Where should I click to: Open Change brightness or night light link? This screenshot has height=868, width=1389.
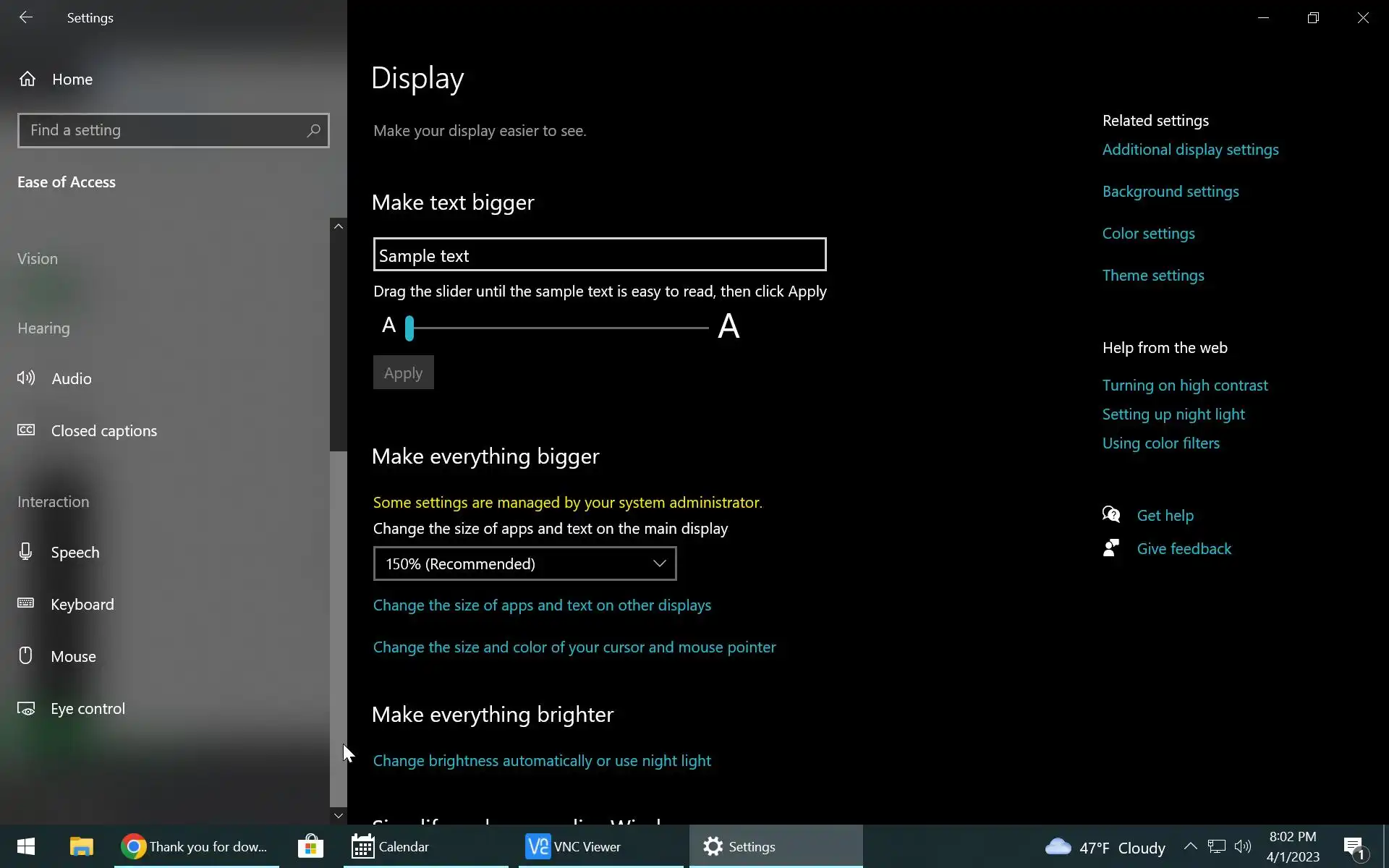(542, 761)
